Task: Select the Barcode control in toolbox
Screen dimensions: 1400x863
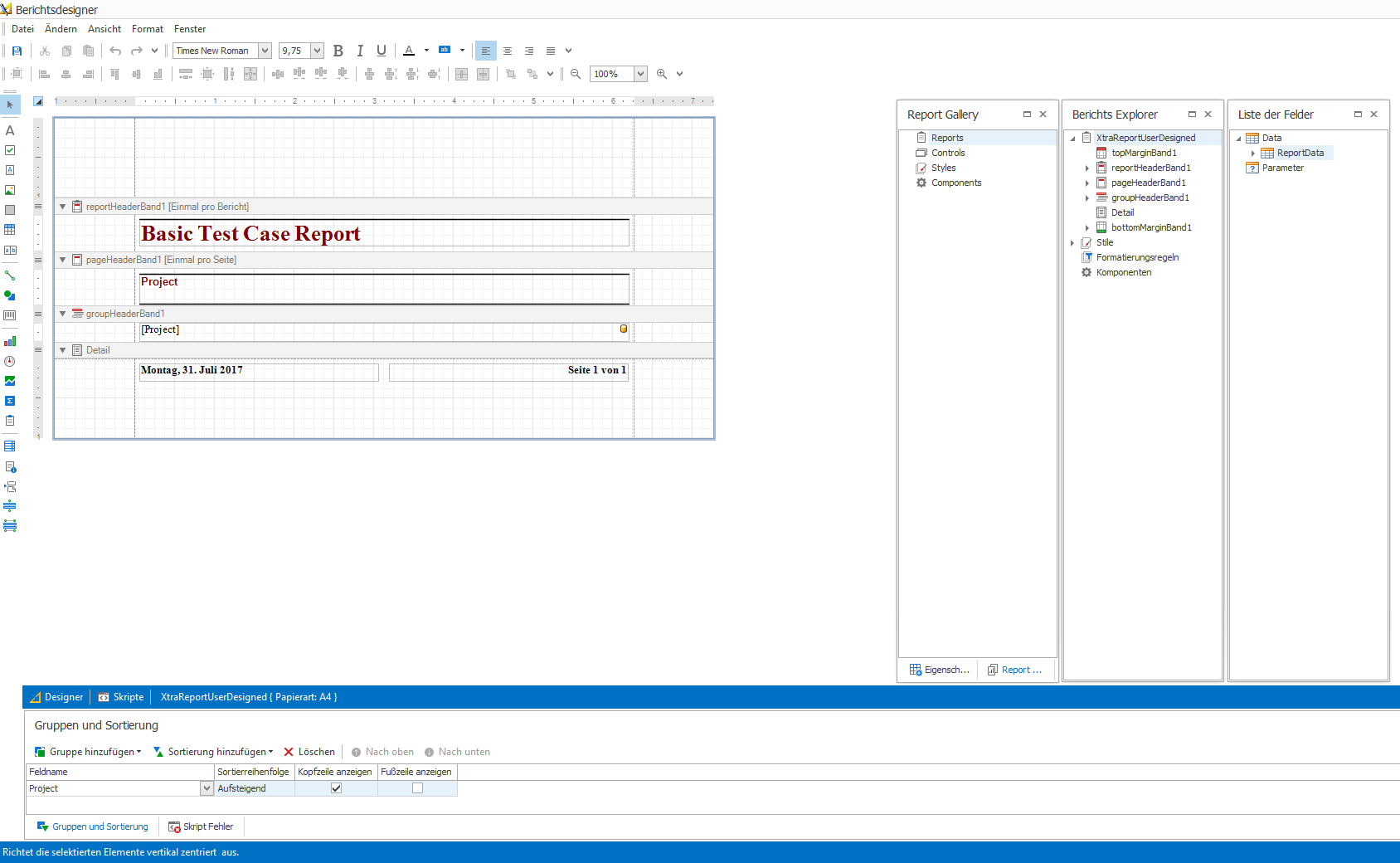Action: point(10,315)
